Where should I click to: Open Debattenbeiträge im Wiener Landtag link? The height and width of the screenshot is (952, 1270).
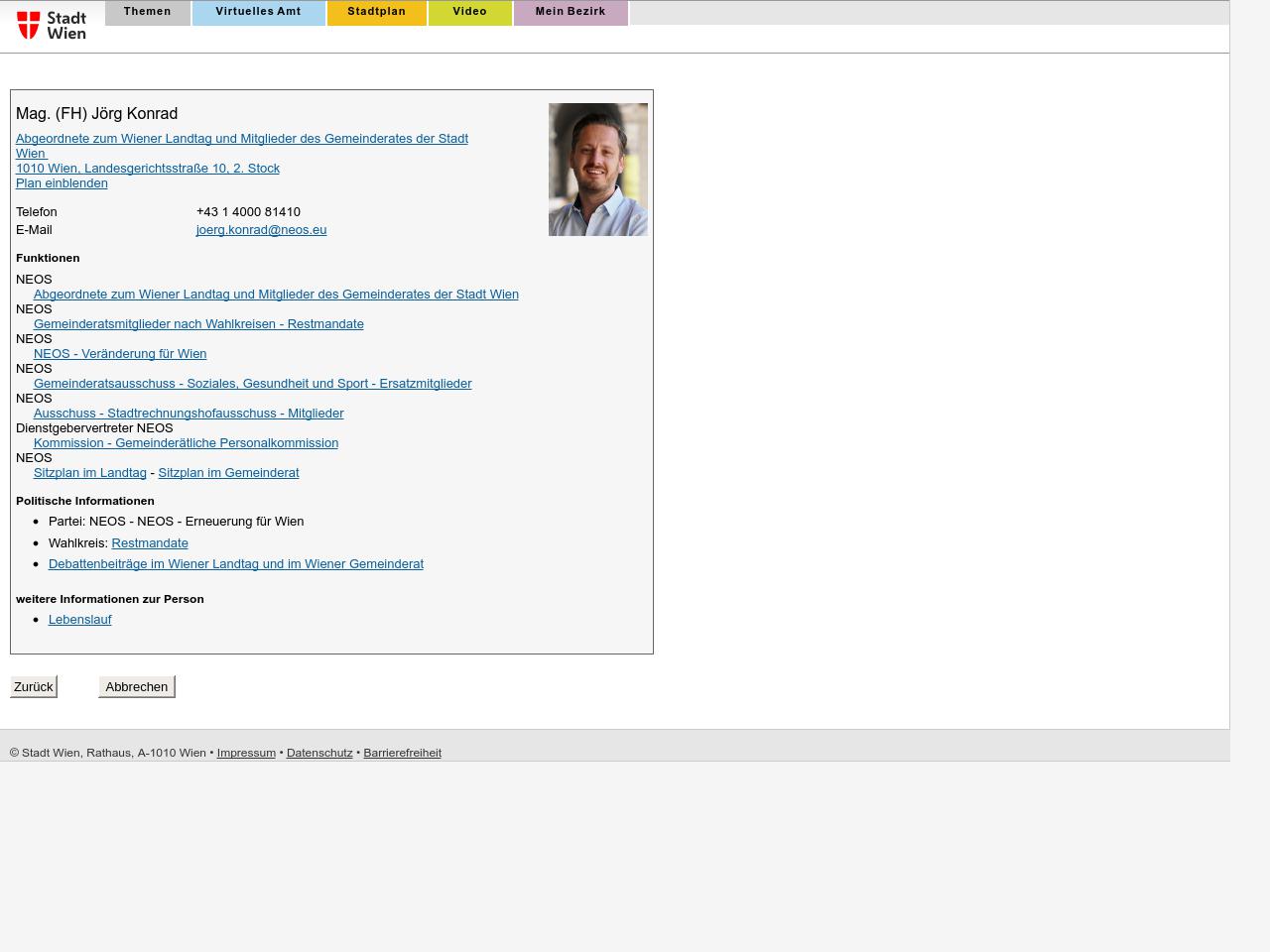236,564
